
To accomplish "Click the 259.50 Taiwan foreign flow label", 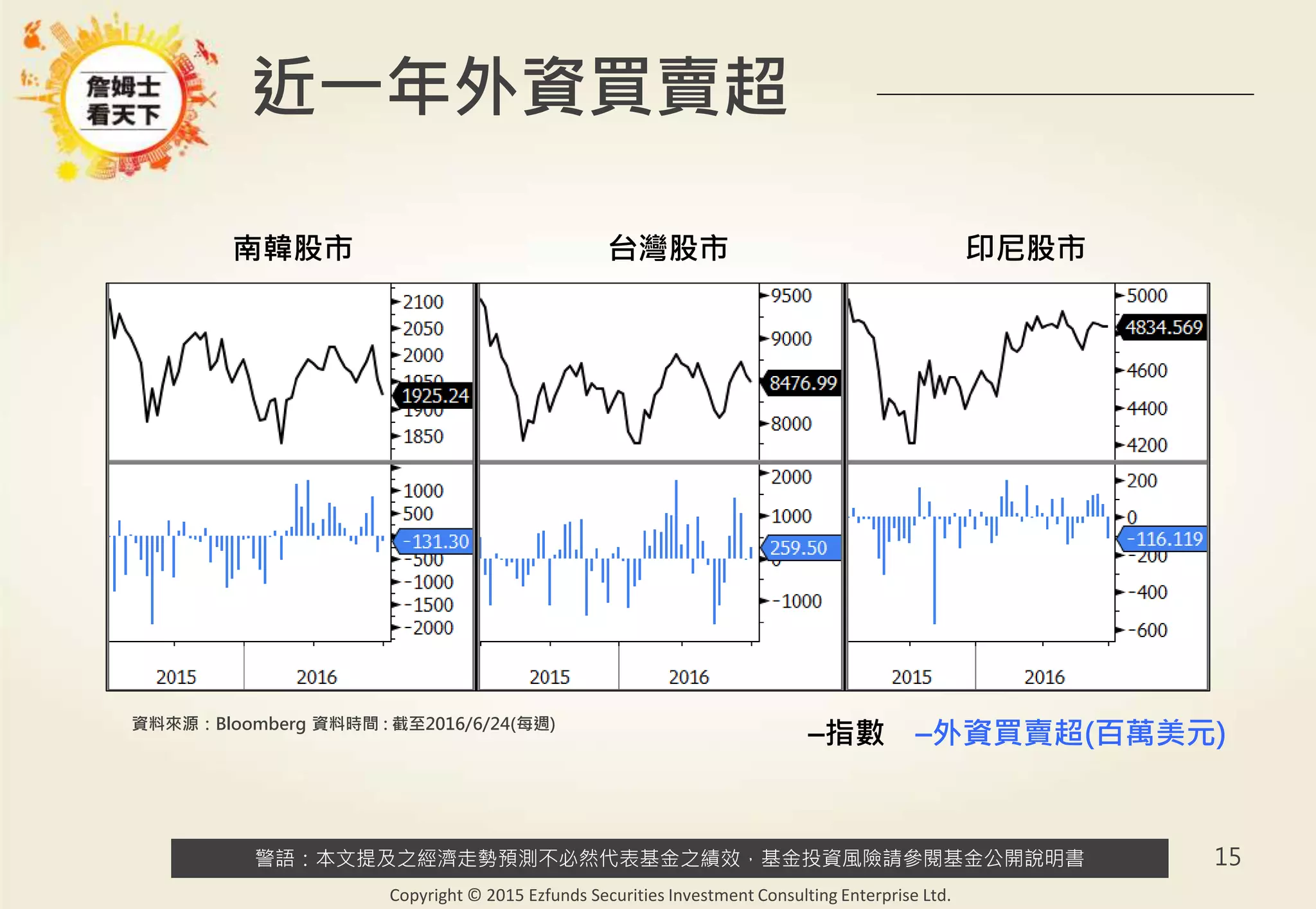I will point(801,548).
